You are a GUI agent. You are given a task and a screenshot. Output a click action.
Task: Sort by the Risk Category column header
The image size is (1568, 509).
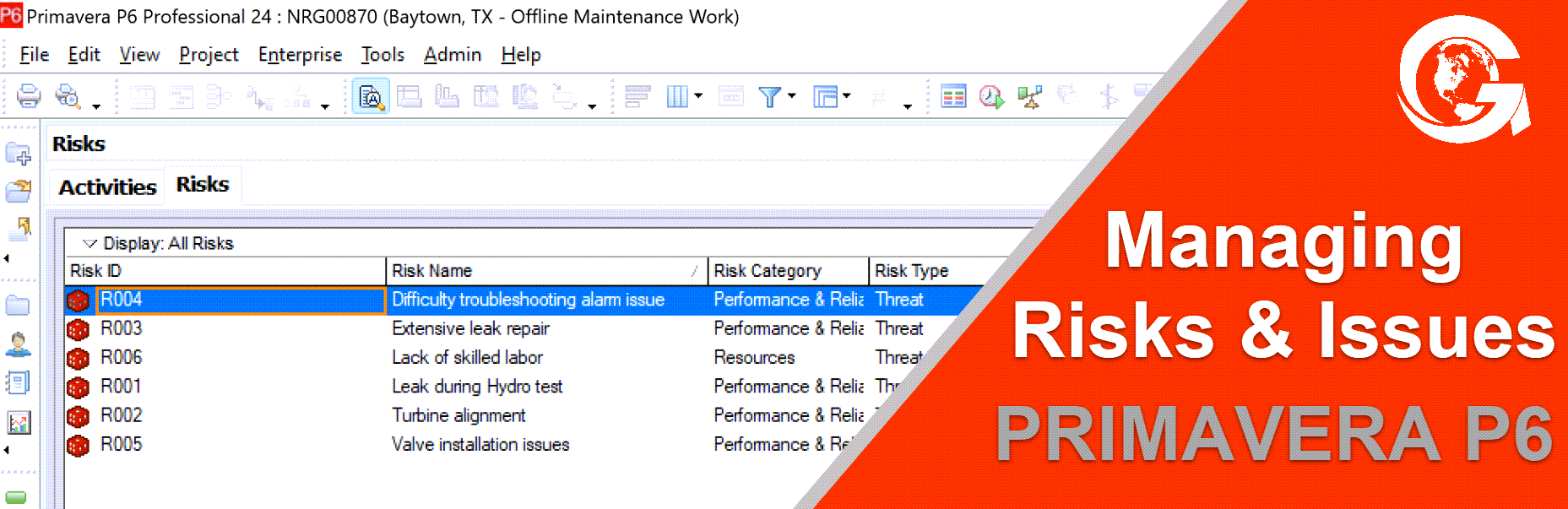[788, 271]
